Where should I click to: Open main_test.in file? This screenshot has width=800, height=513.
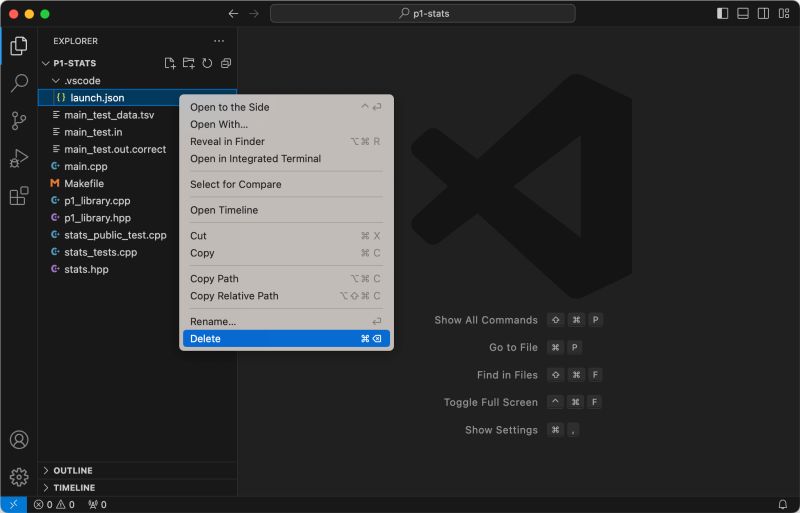(93, 132)
